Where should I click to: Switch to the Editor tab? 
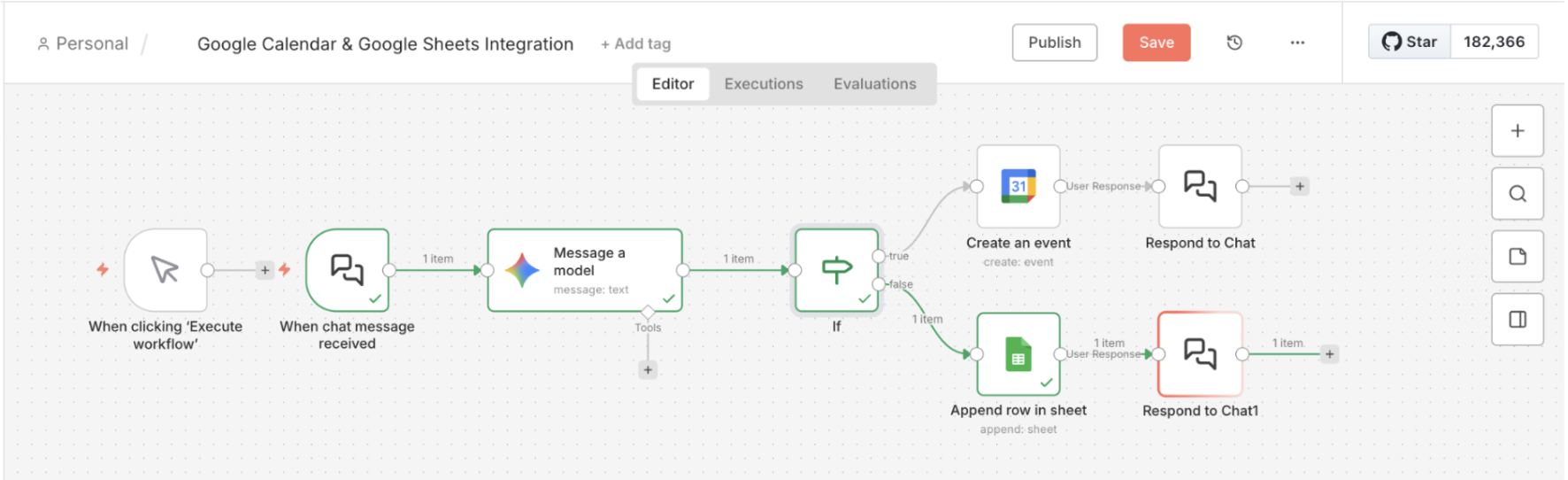click(x=673, y=84)
